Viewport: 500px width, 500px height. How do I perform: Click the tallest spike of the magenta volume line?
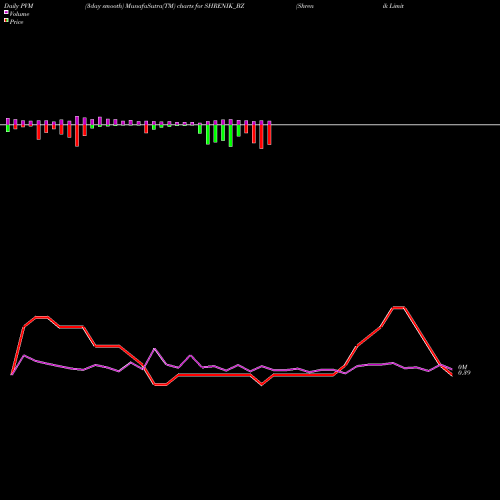[x=154, y=349]
